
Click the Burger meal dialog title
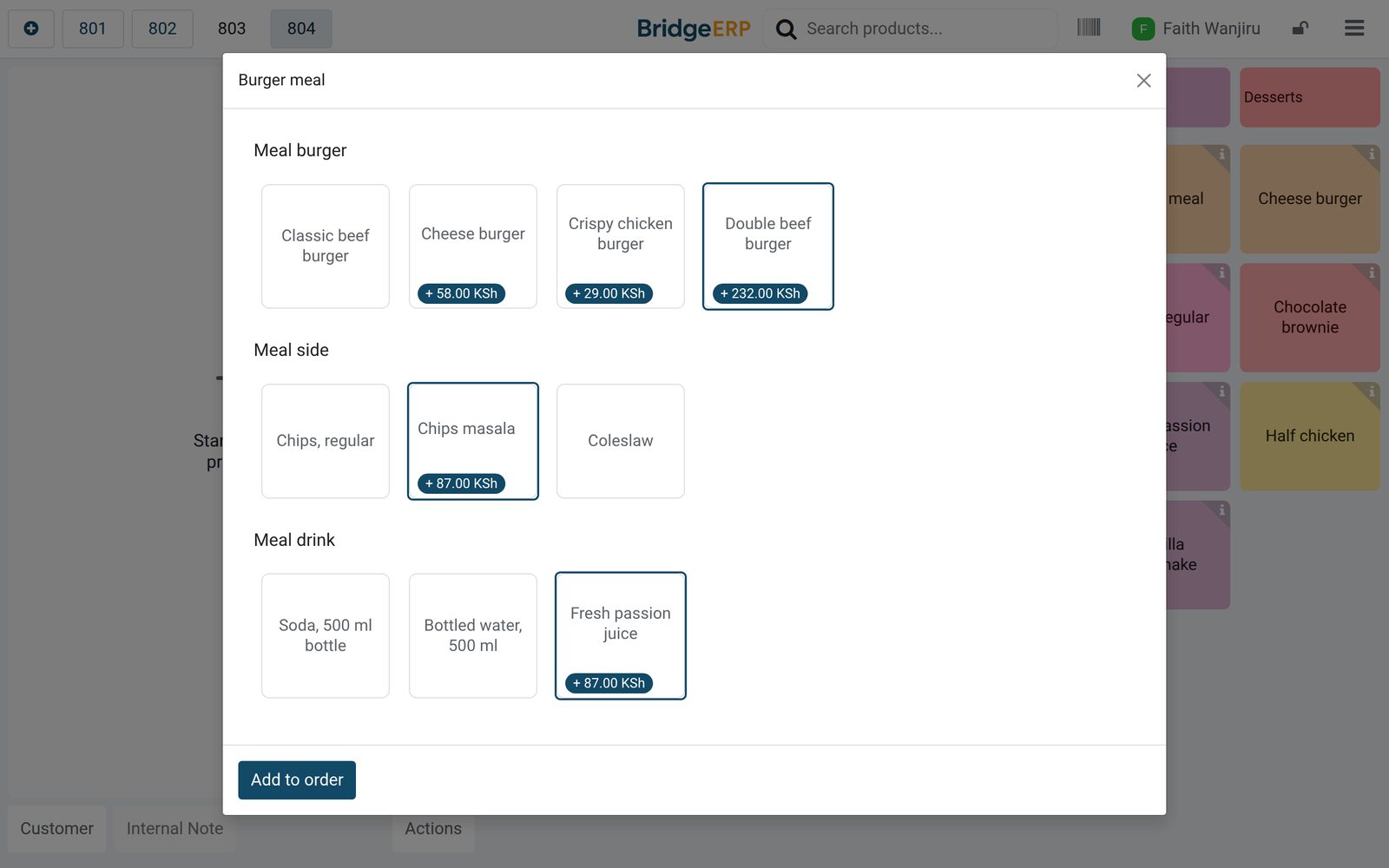click(x=281, y=80)
